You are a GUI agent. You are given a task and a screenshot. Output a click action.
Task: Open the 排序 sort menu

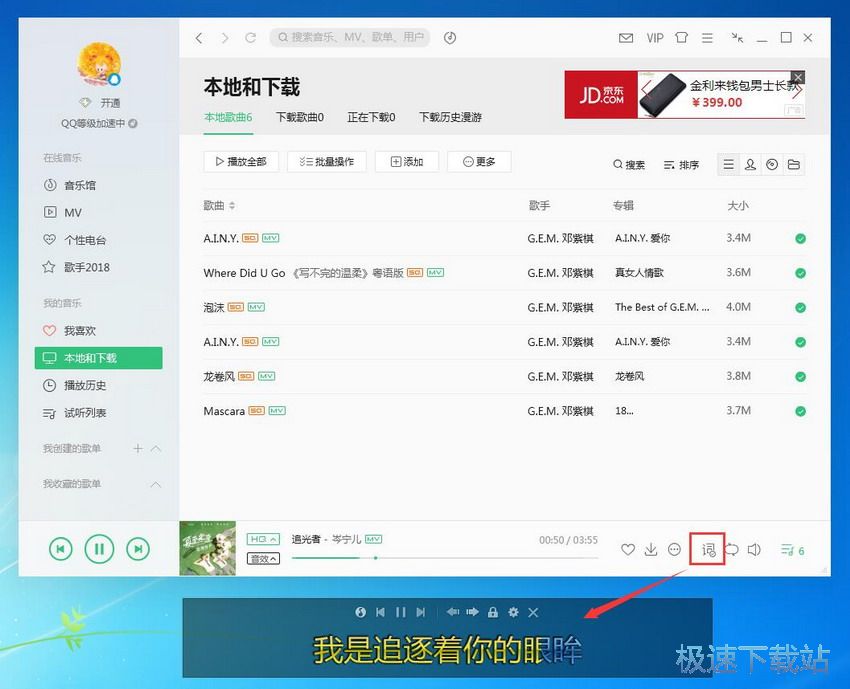(681, 165)
